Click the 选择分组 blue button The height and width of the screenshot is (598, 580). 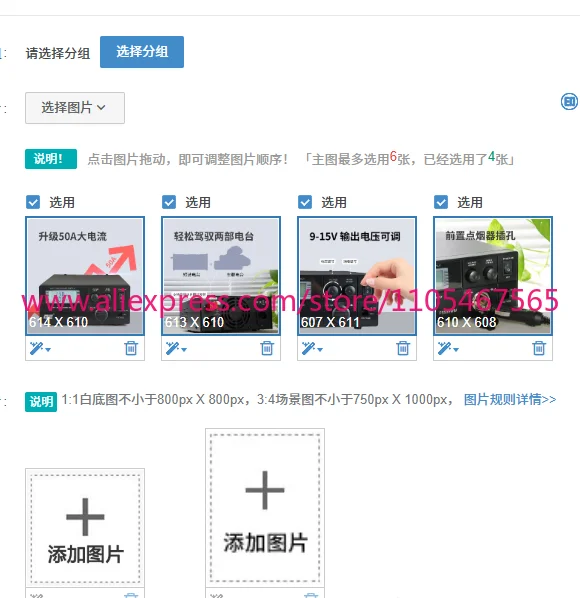[142, 52]
